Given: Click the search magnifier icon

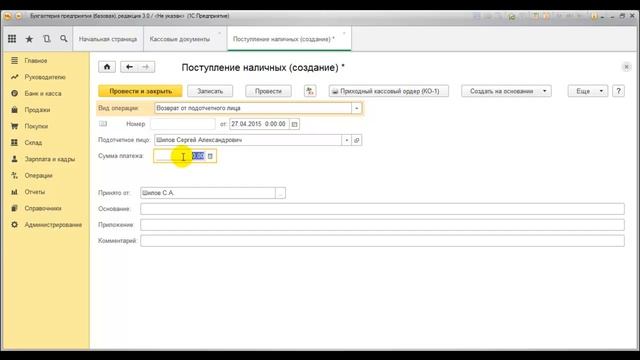Looking at the screenshot, I should coord(64,39).
